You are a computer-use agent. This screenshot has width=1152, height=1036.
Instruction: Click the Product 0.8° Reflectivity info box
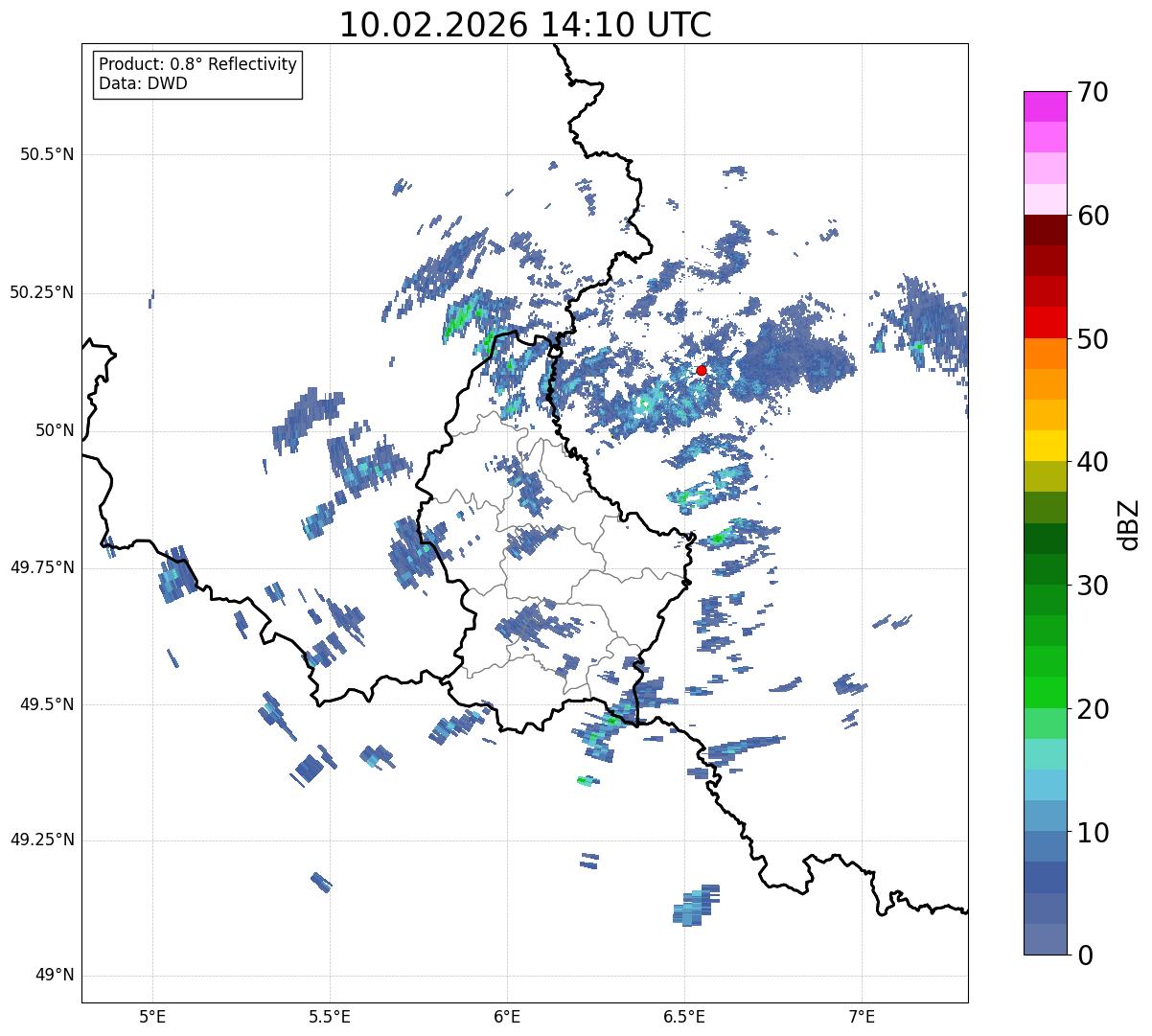pyautogui.click(x=198, y=74)
